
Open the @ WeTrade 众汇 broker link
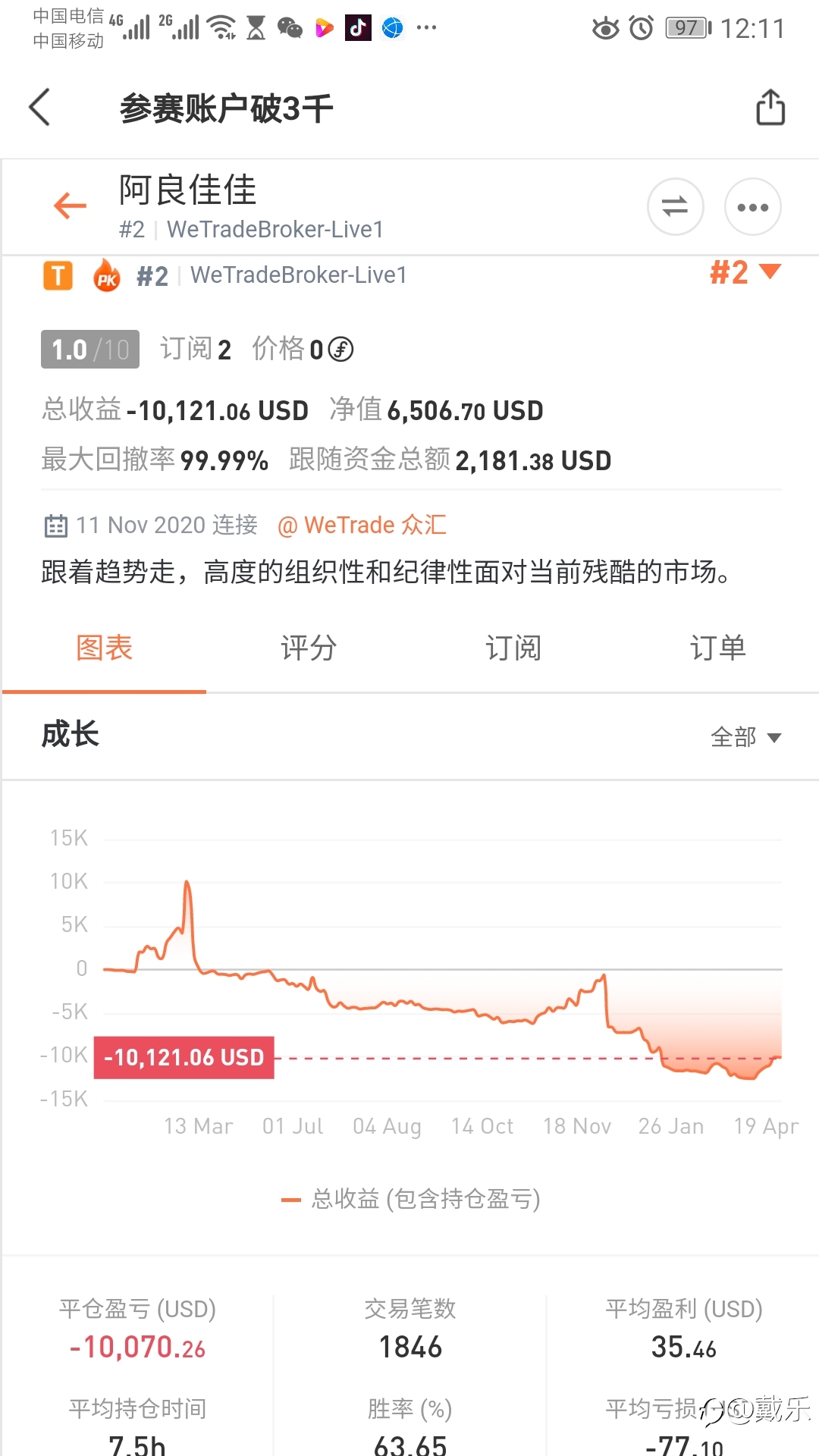click(362, 526)
